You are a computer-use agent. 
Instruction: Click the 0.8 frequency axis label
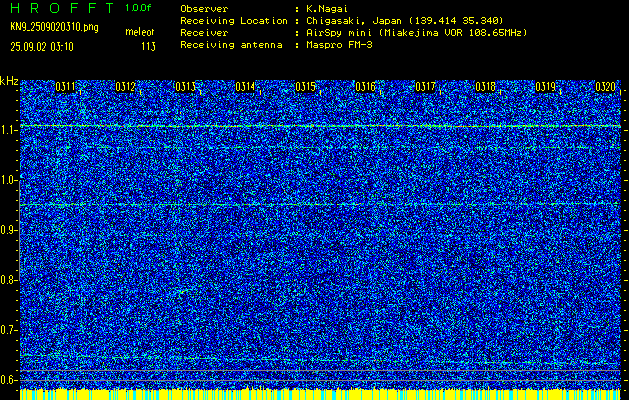(7, 280)
